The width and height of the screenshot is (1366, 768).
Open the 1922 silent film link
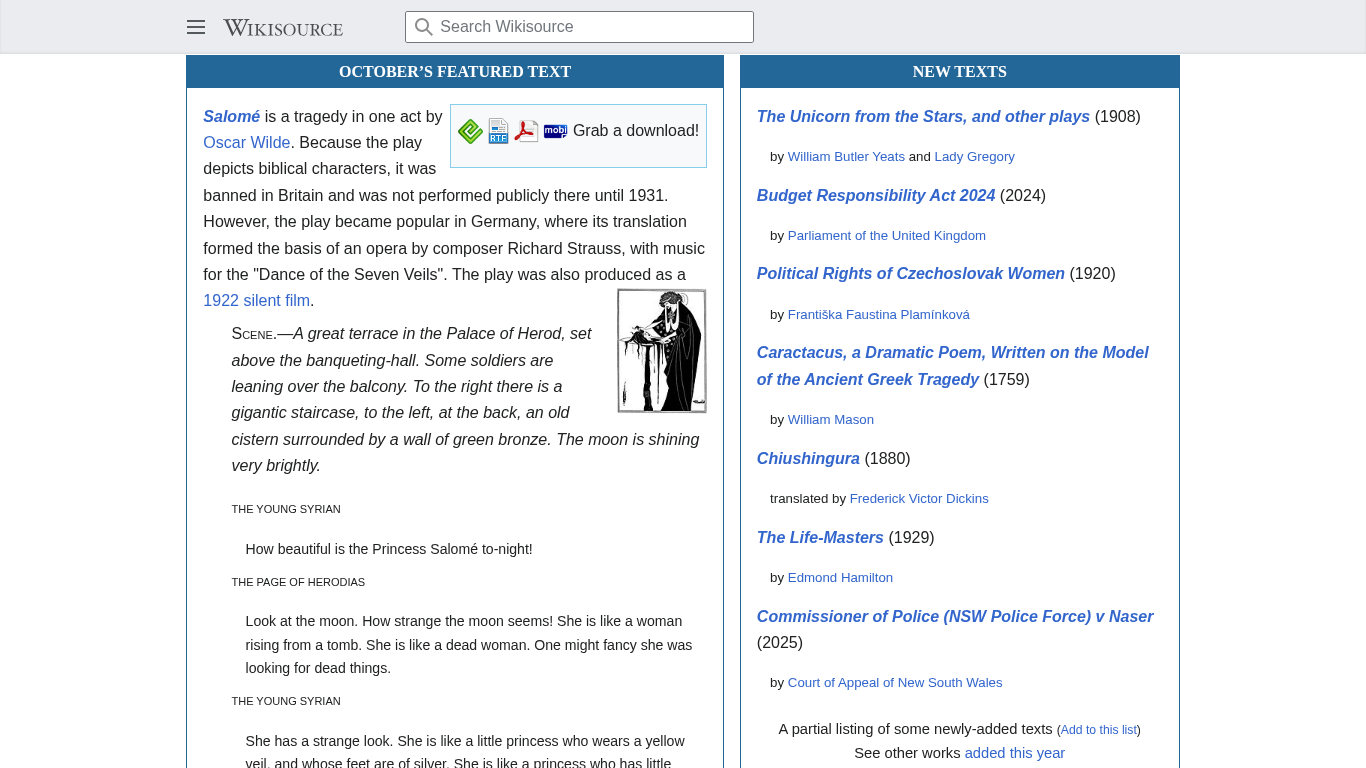pyautogui.click(x=257, y=301)
